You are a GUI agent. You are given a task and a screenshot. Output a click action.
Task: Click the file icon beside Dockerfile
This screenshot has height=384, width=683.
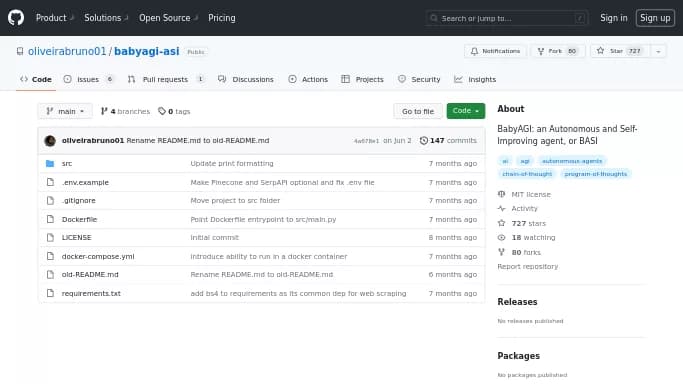point(50,219)
